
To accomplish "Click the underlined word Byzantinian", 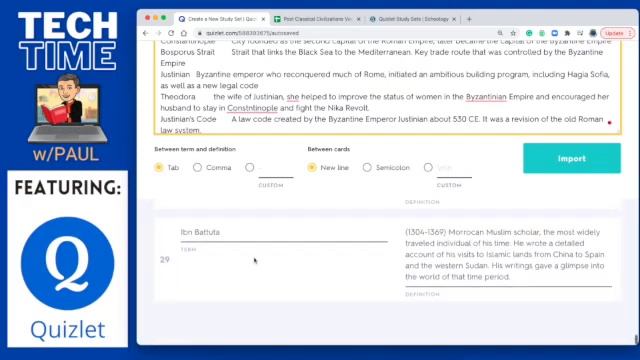I will tap(486, 97).
